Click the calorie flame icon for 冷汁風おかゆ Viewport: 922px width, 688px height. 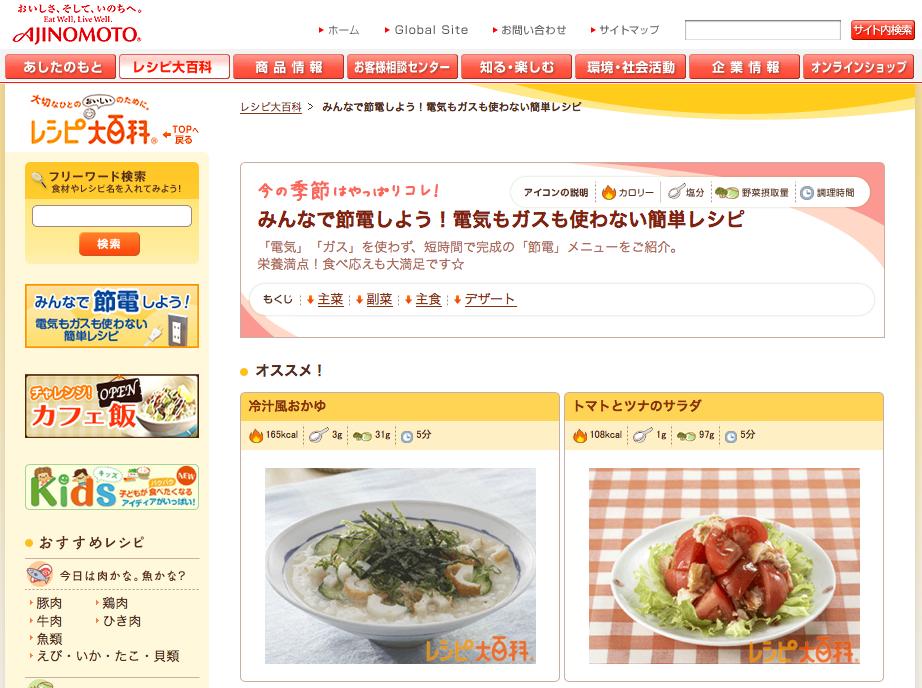pos(256,436)
